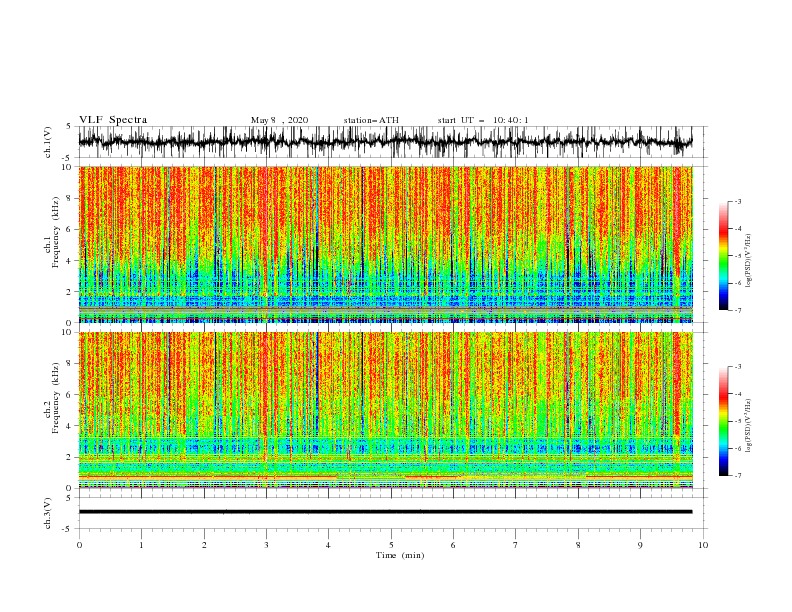792x612 pixels.
Task: Click the ch.2 spectrogram "6" kHz tick label
Action: [x=71, y=395]
